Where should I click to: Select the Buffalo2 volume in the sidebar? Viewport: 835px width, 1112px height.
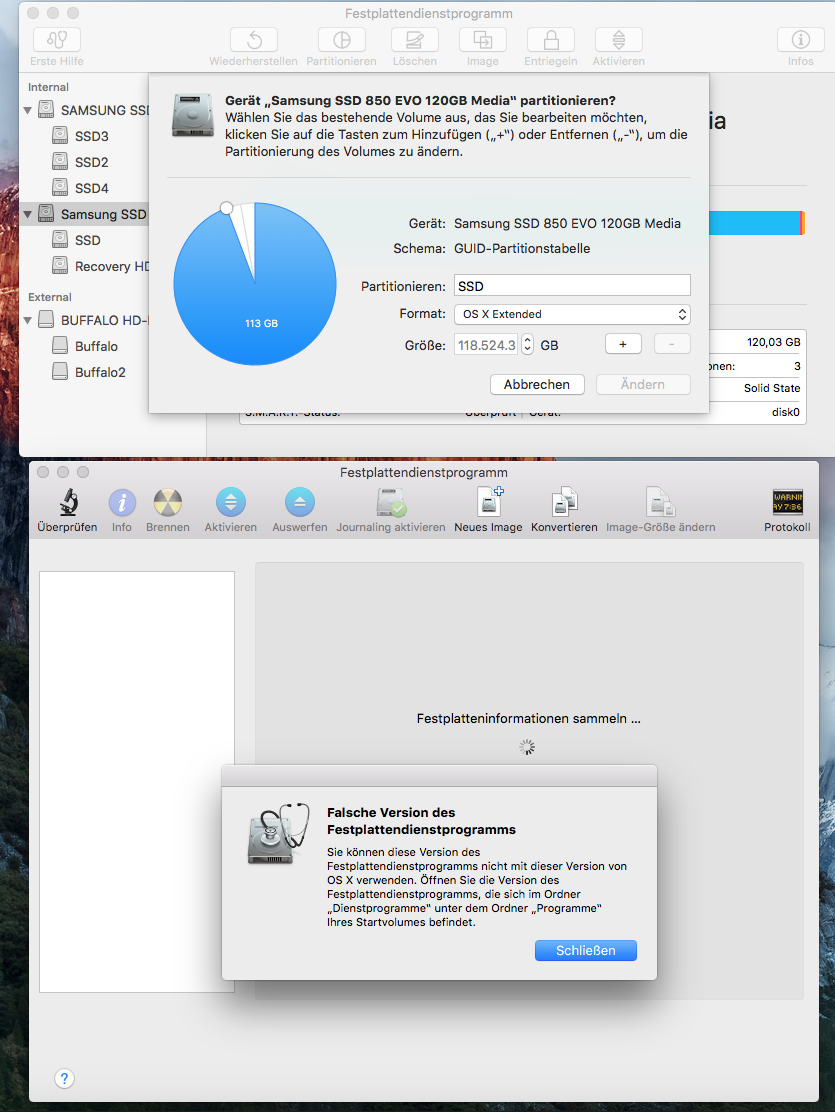click(x=100, y=372)
